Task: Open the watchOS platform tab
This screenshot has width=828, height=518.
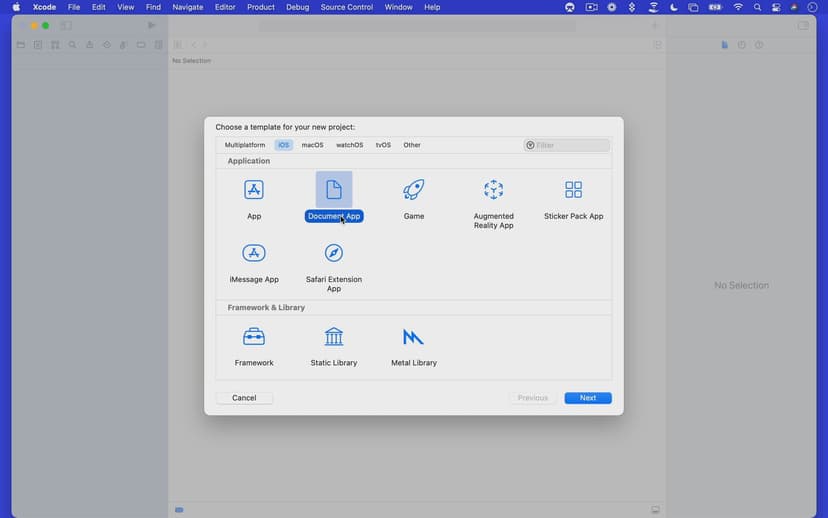Action: point(349,145)
